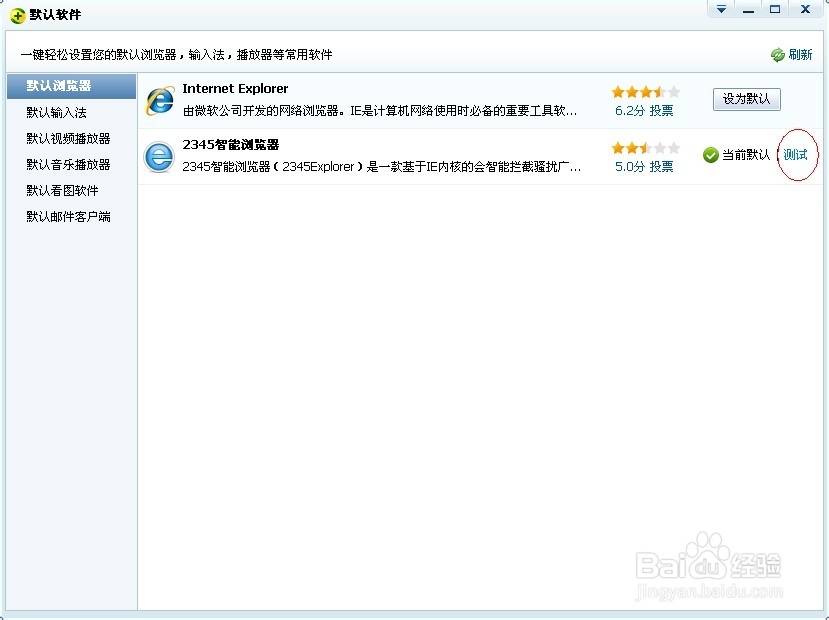Click the 2345Explorer description text
Image resolution: width=829 pixels, height=620 pixels.
(382, 167)
